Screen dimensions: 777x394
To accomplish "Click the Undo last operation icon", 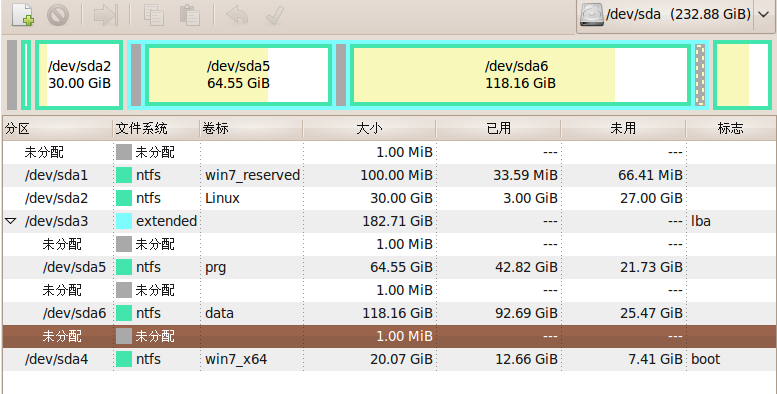I will pos(237,15).
